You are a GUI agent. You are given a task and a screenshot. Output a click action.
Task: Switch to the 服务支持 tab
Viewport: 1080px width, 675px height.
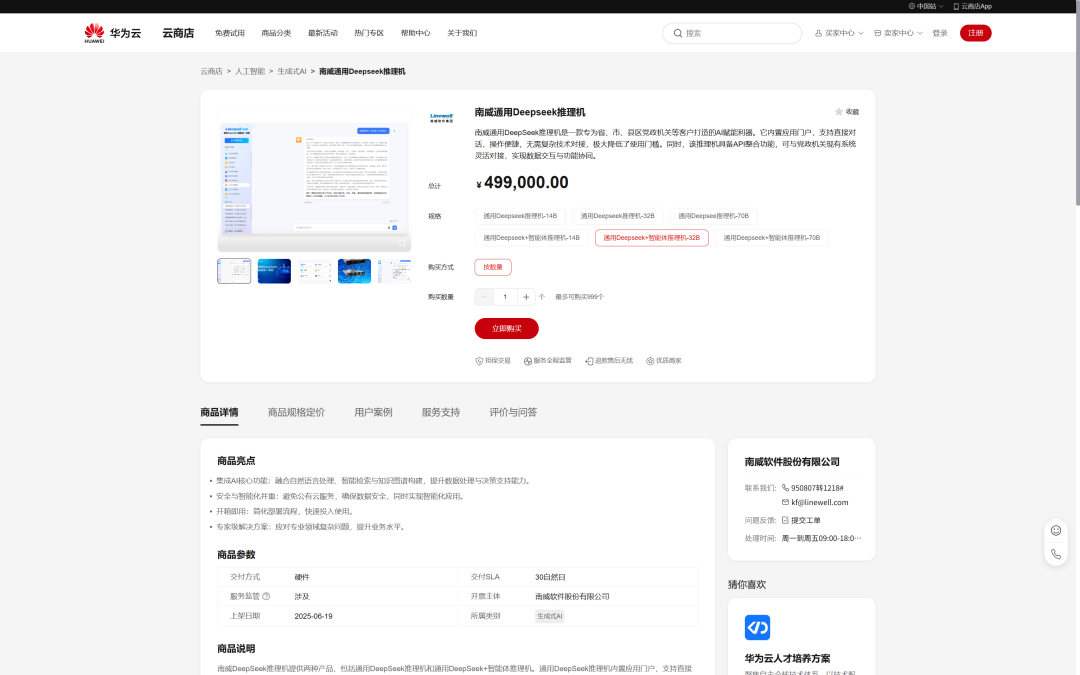(x=441, y=413)
